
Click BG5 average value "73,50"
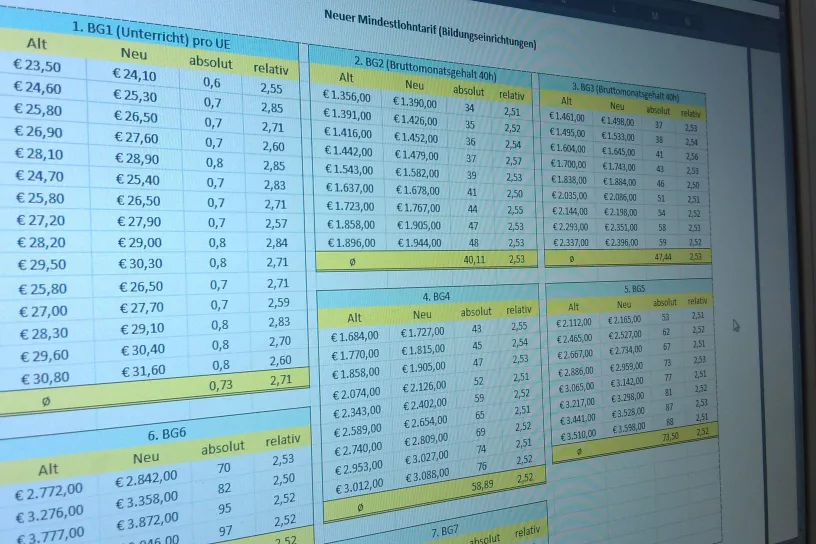[671, 437]
